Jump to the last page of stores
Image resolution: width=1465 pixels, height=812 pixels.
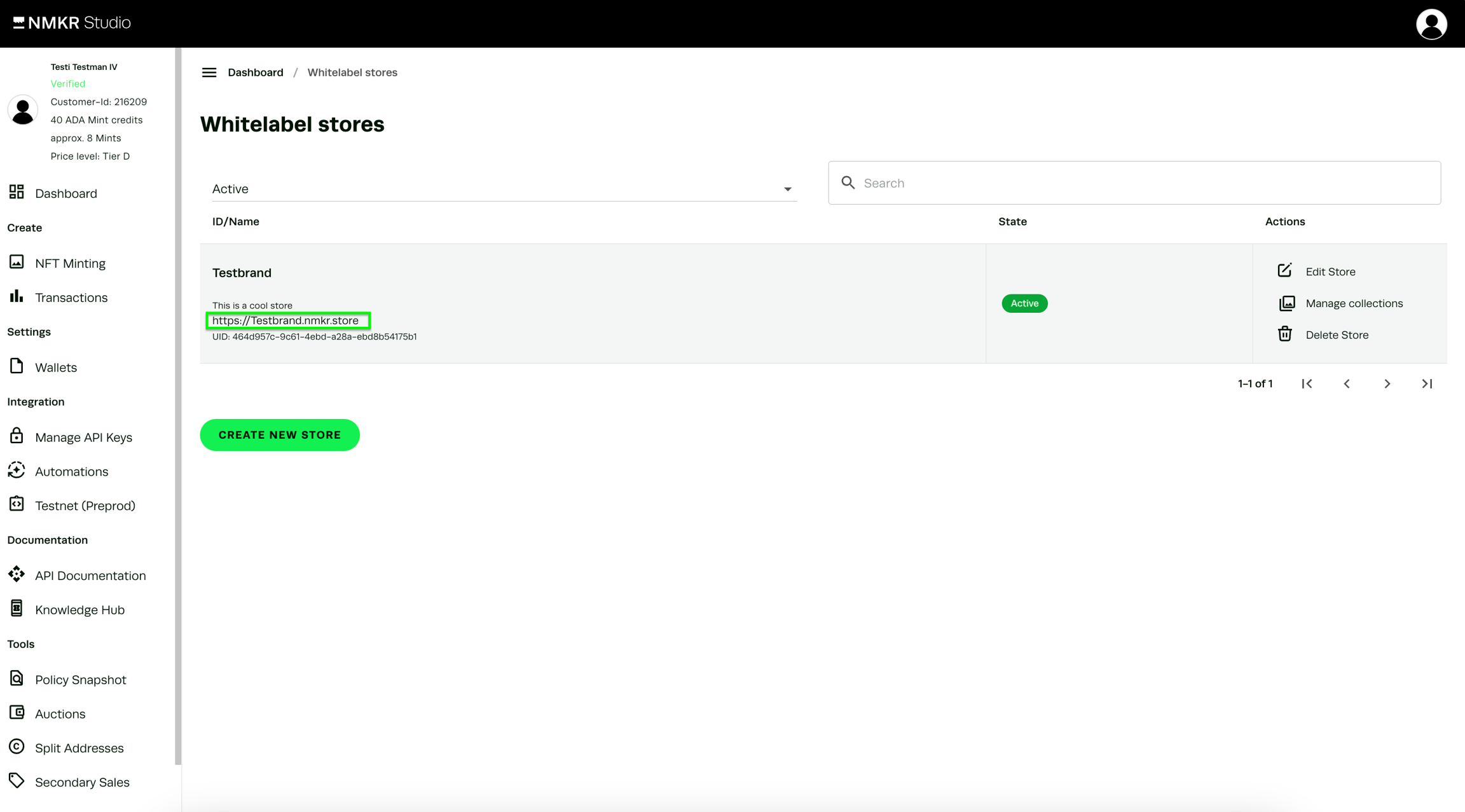point(1427,383)
